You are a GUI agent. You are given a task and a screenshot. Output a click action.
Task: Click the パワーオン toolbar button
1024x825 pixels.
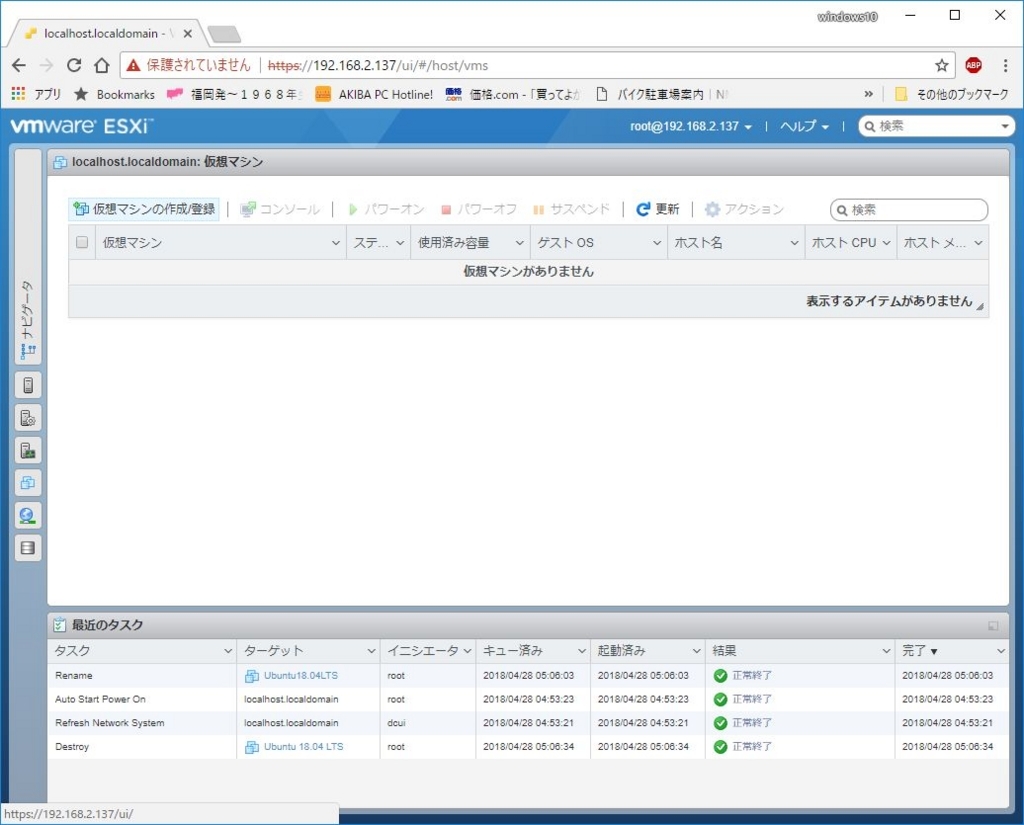click(386, 209)
